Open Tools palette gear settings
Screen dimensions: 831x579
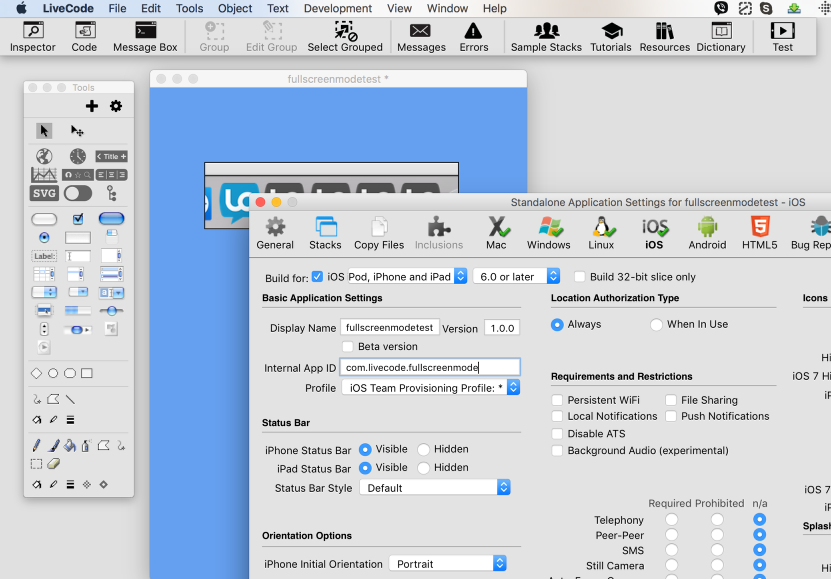coord(116,106)
